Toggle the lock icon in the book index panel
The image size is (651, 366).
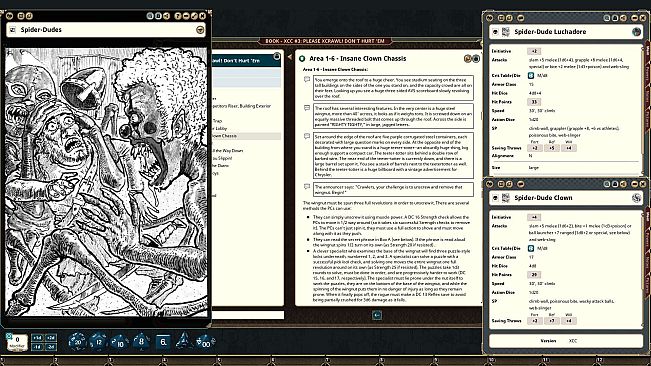(277, 56)
